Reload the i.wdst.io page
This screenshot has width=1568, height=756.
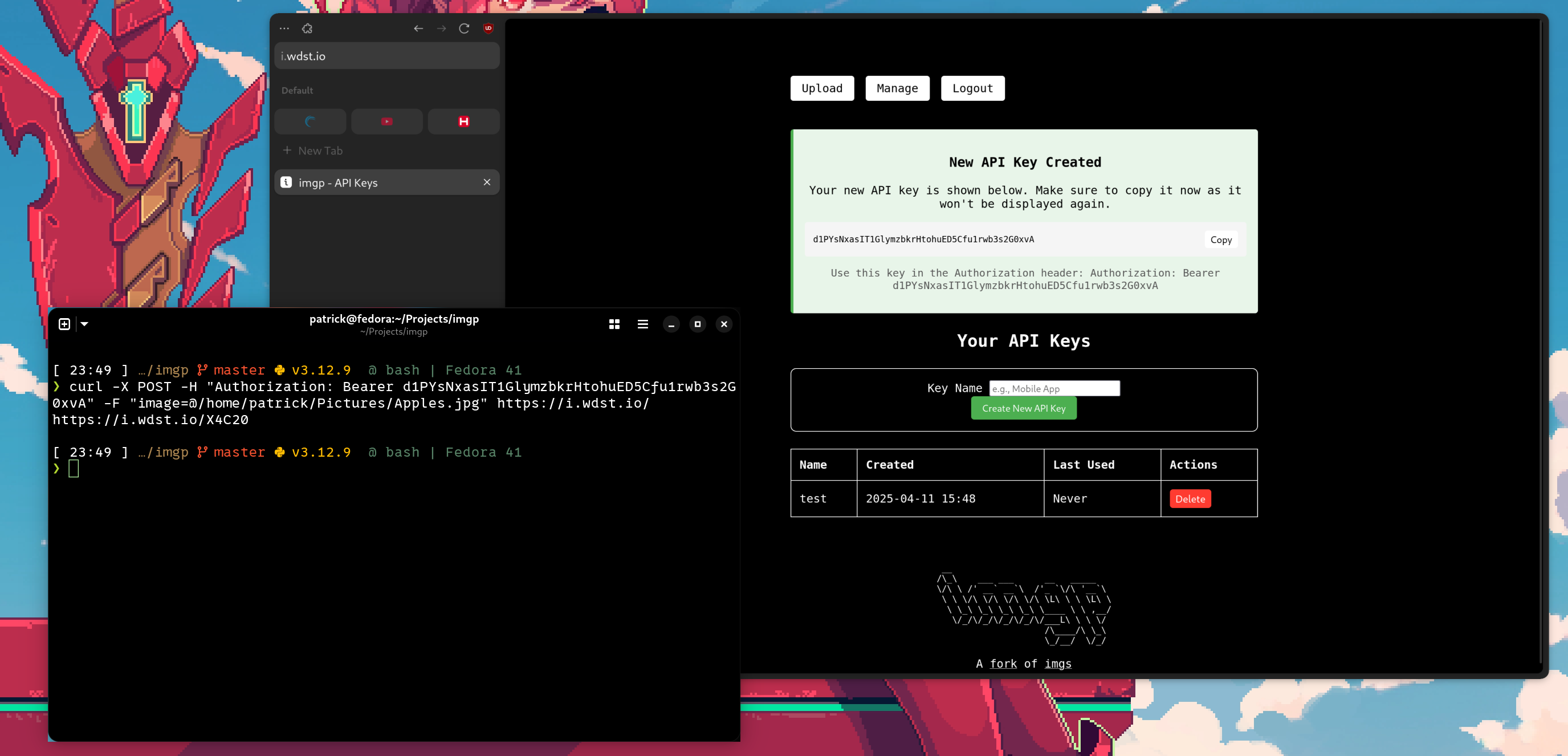click(465, 29)
